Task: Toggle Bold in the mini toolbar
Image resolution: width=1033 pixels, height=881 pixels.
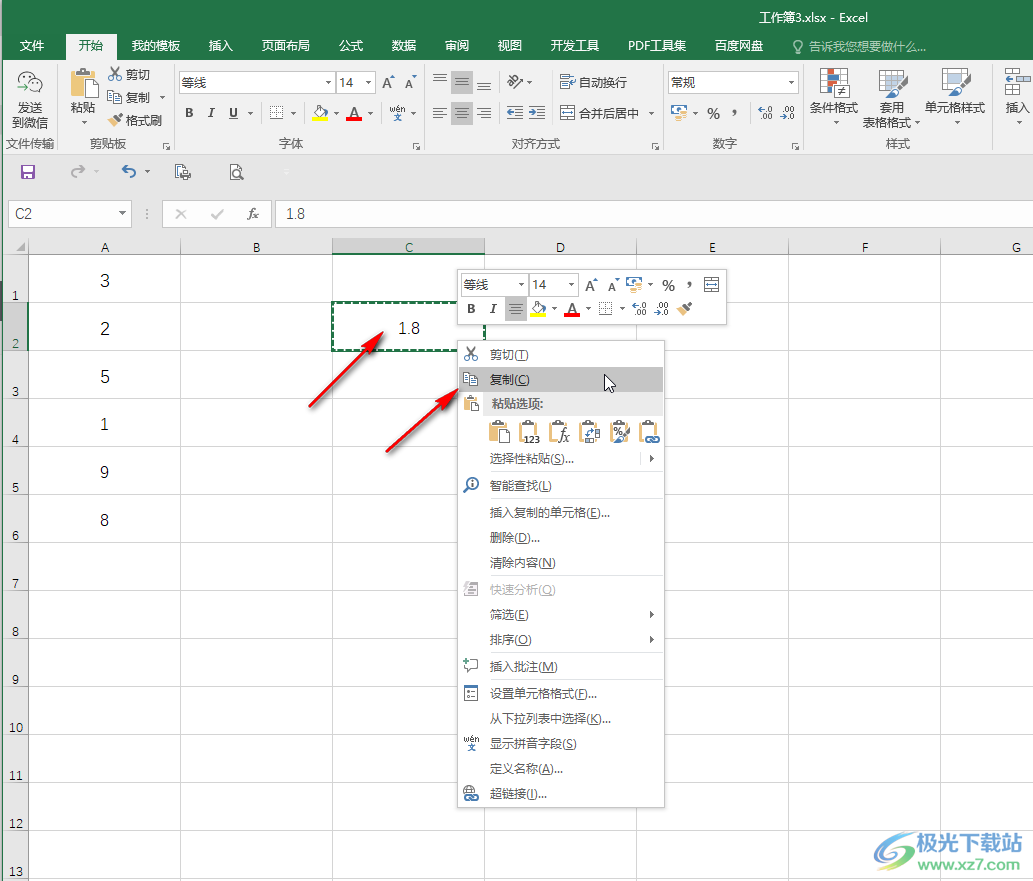Action: point(471,308)
